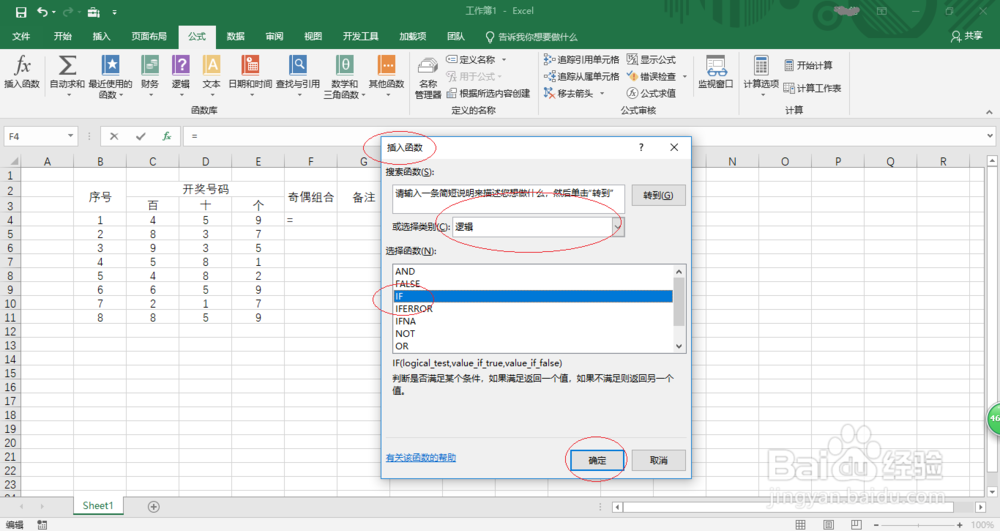Click Calculate Sheet (计算工作表)
1000x531 pixels.
click(812, 88)
